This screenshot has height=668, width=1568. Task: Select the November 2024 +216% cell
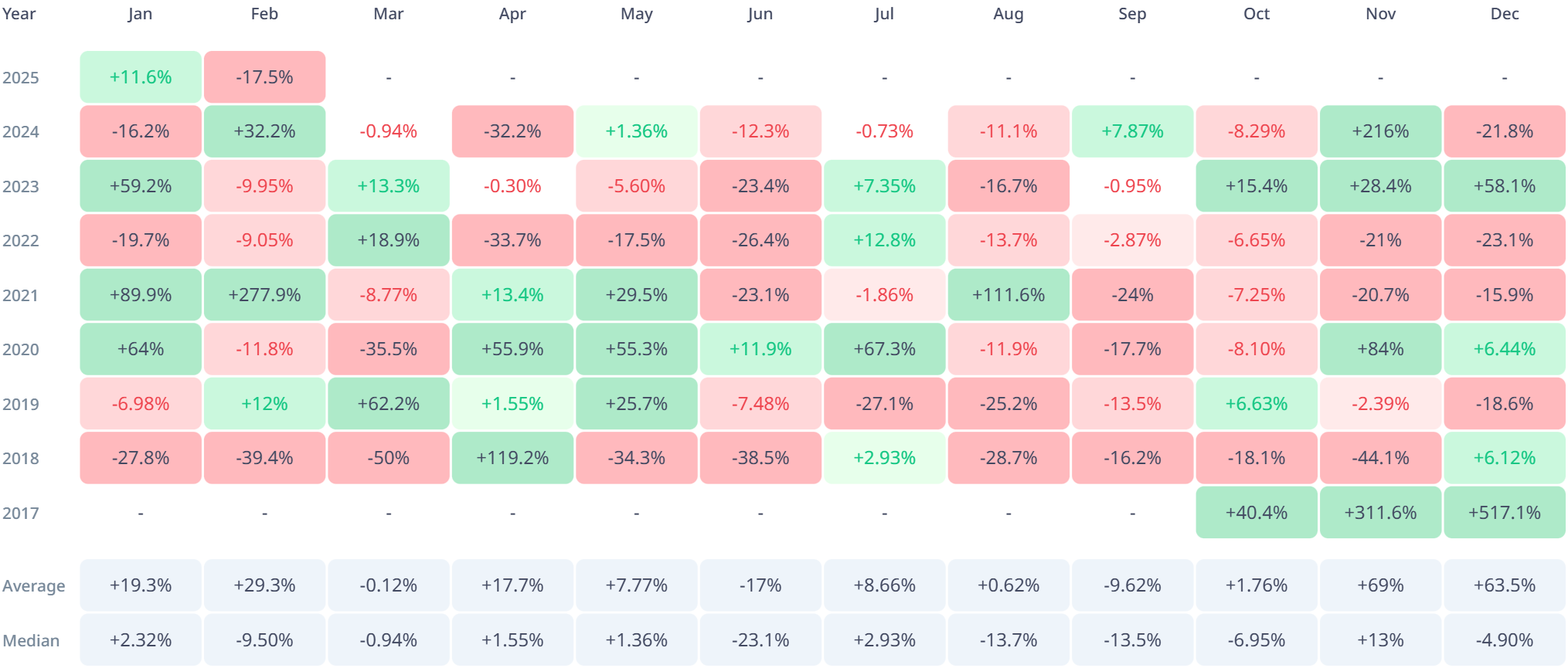click(x=1380, y=131)
